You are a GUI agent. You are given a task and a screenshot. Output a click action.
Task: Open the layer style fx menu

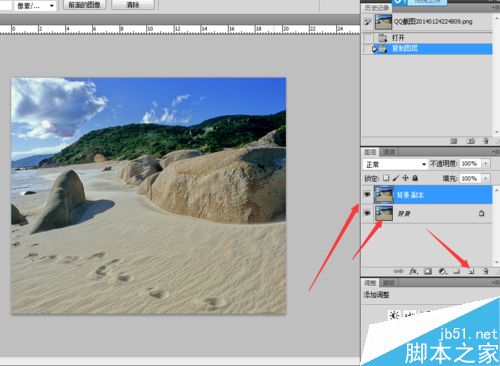point(414,272)
